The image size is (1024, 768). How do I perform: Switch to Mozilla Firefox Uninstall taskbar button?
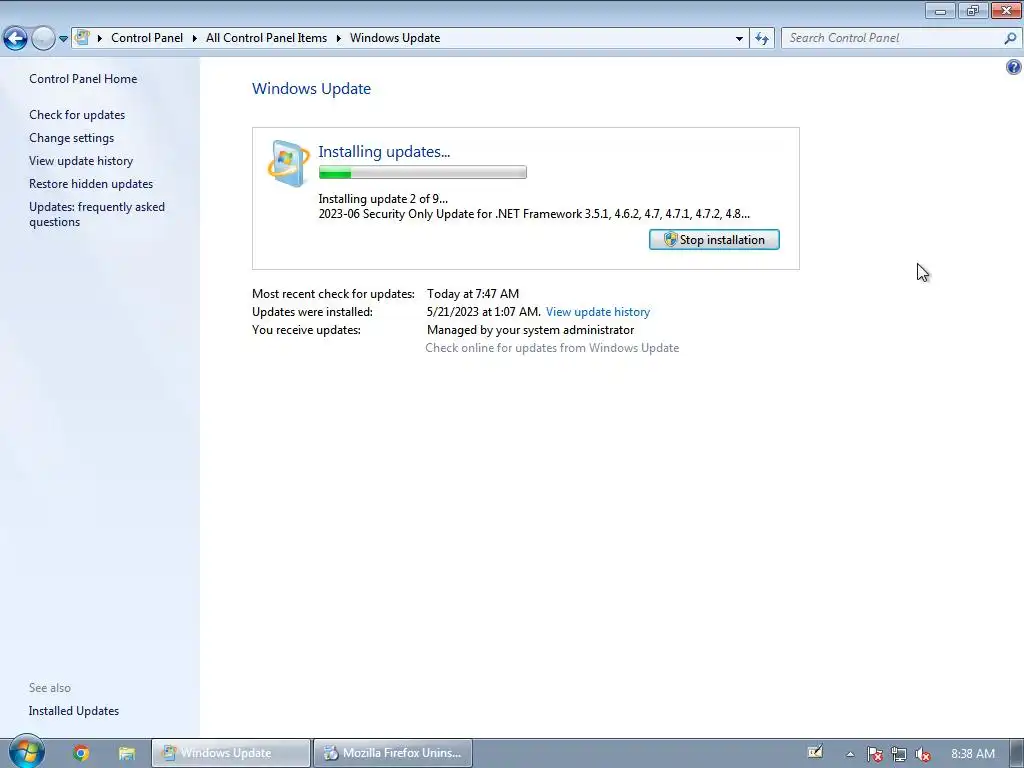[392, 753]
